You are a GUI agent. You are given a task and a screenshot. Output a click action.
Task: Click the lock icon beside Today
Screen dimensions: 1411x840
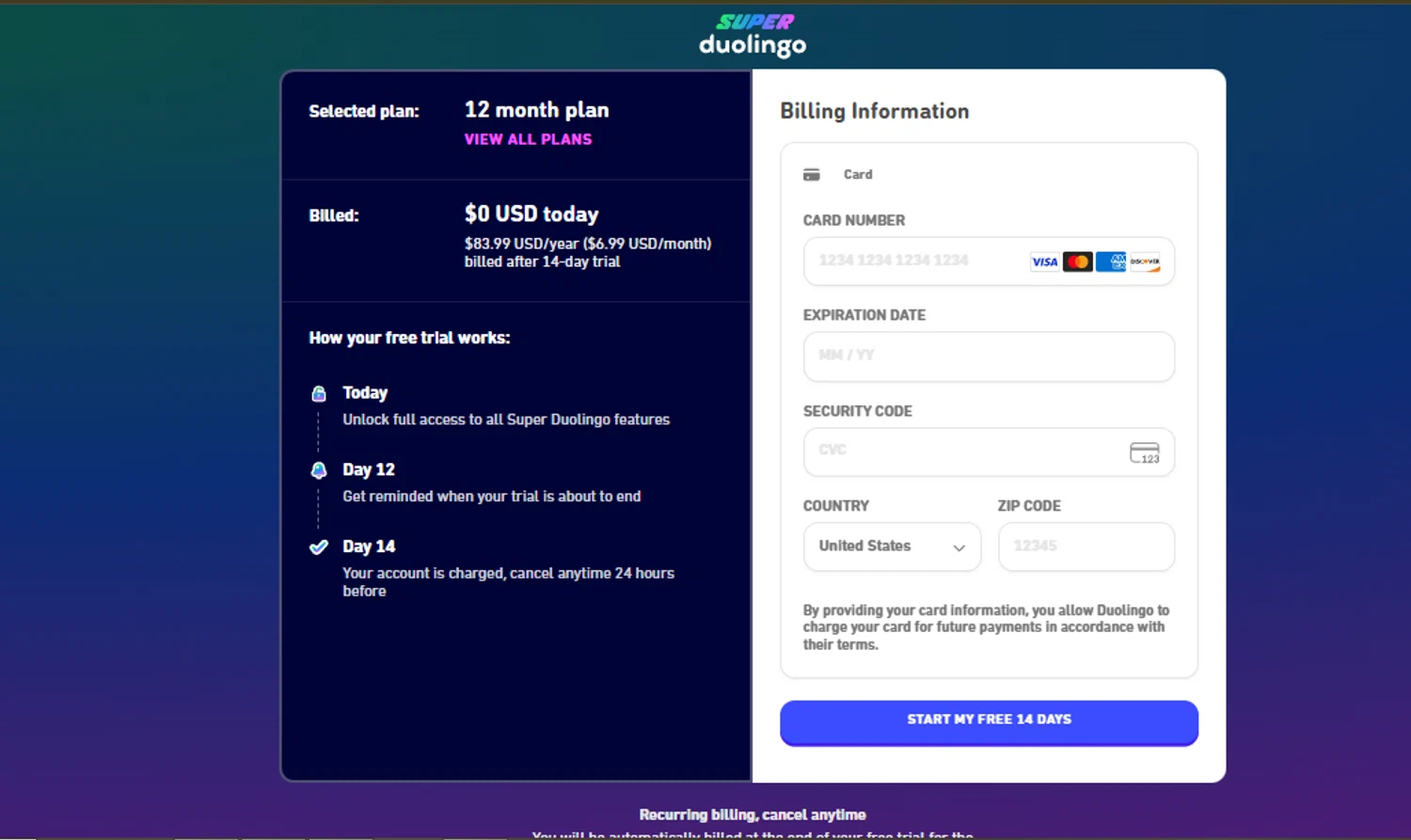click(319, 393)
